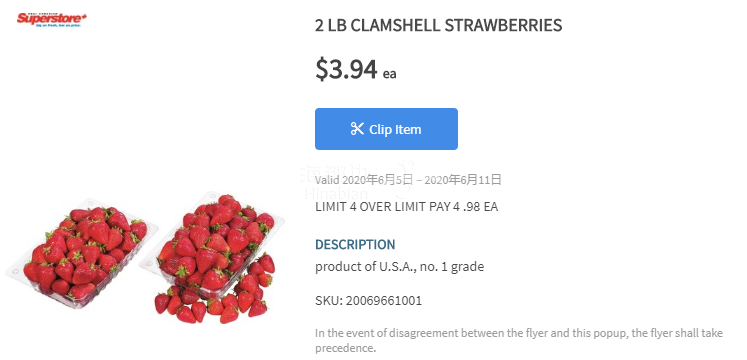Viewport: 747px width, 360px height.
Task: Click the SKU number 20069661001
Action: point(384,301)
